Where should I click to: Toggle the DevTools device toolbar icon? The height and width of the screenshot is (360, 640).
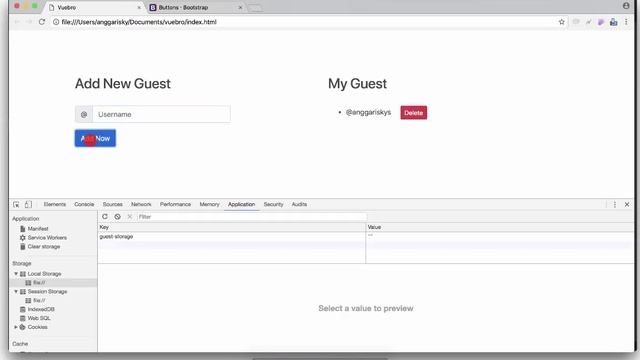28,204
